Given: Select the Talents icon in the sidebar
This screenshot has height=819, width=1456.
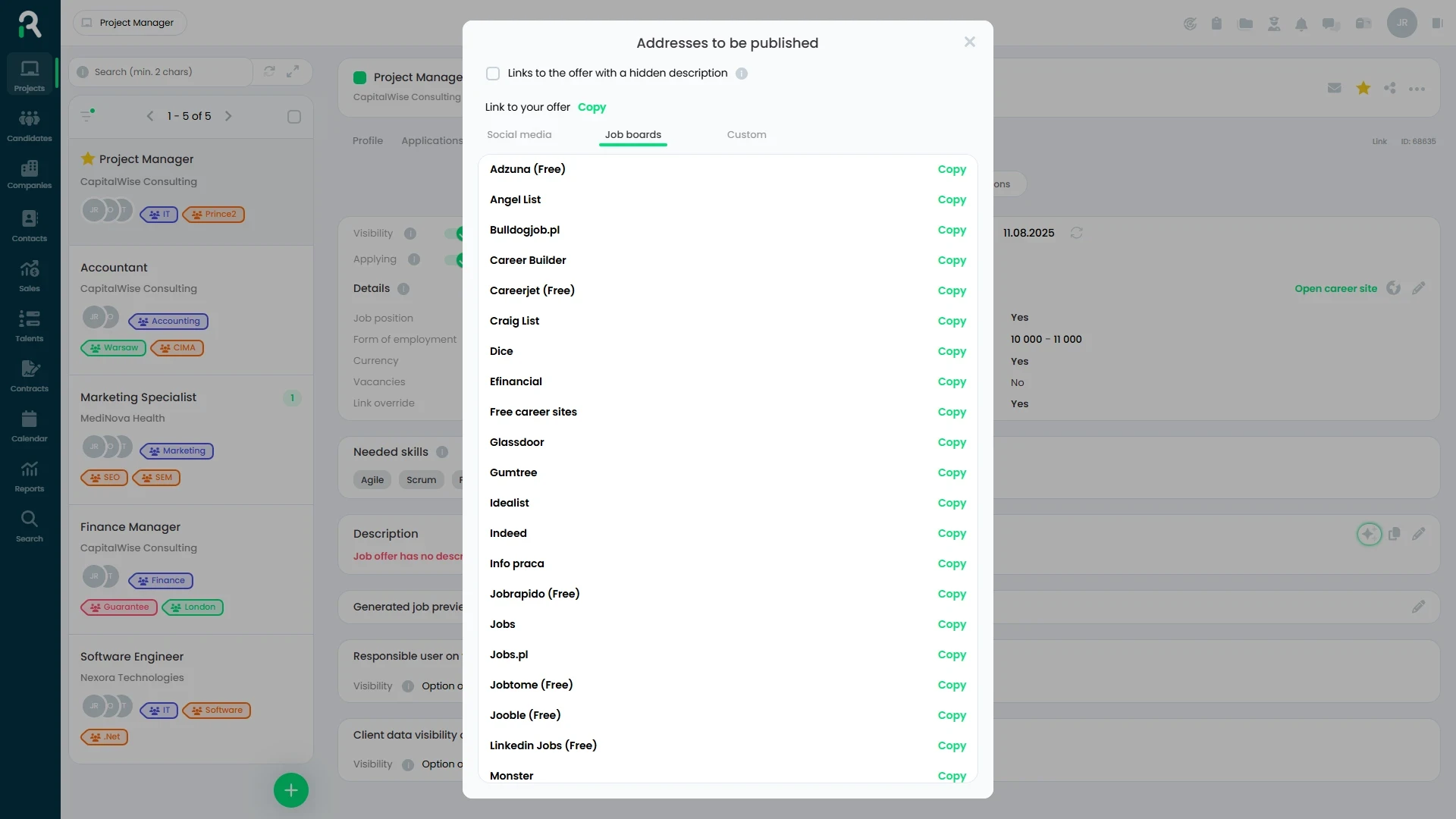Looking at the screenshot, I should tap(30, 325).
